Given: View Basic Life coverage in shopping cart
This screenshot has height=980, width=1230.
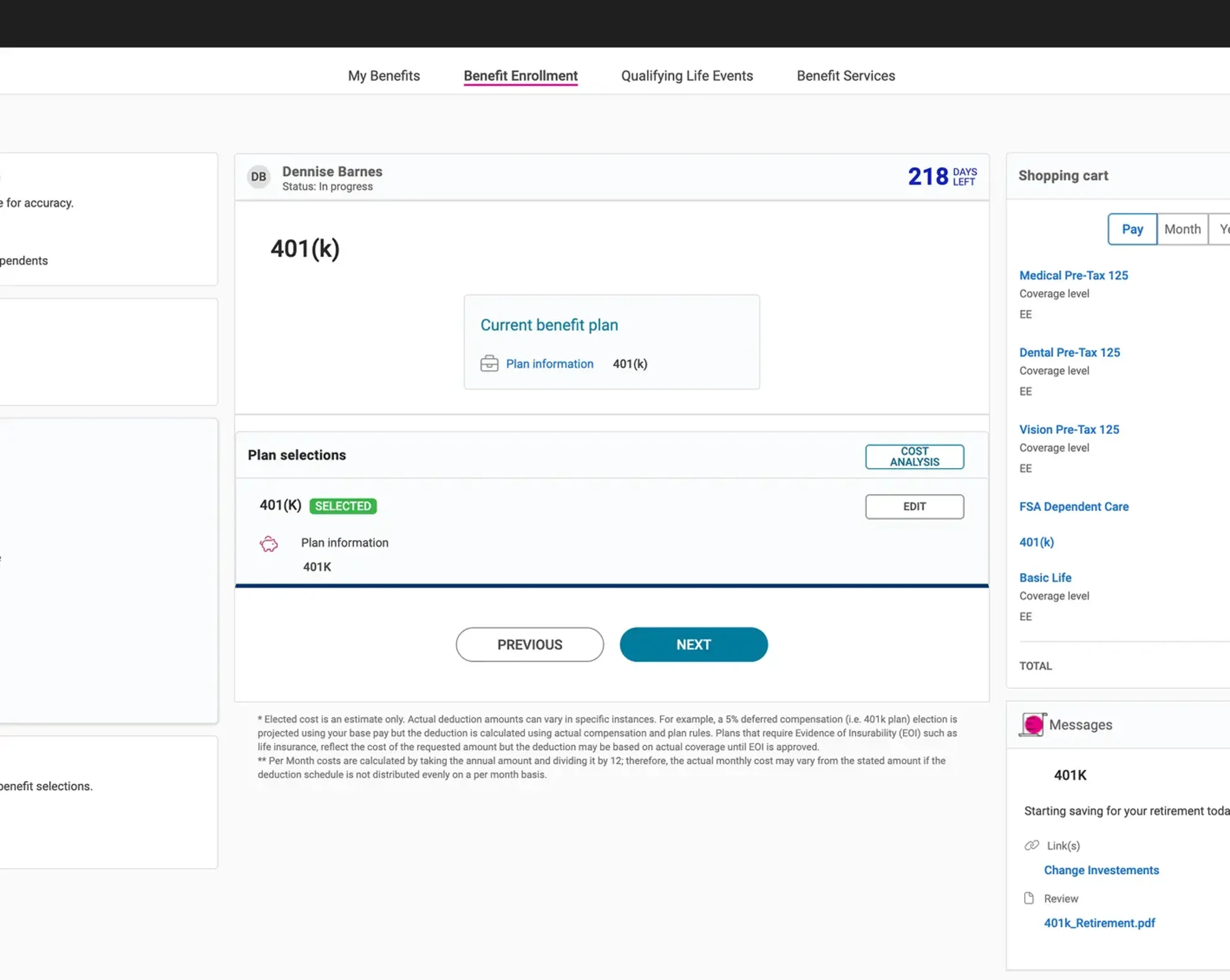Looking at the screenshot, I should coord(1045,577).
